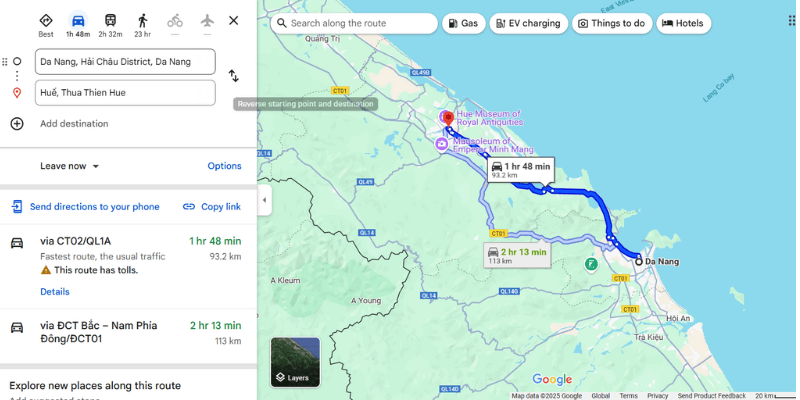Viewport: 800px width, 400px height.
Task: Click Send directions to your phone
Action: coord(85,207)
